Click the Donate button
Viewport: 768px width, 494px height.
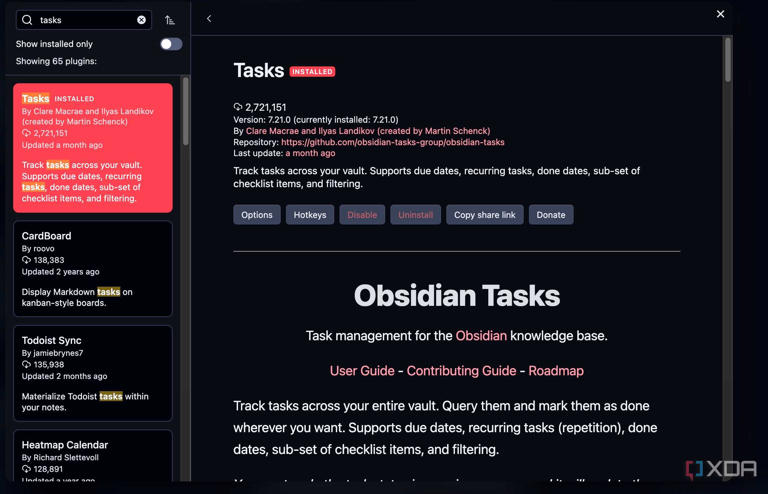(x=551, y=215)
